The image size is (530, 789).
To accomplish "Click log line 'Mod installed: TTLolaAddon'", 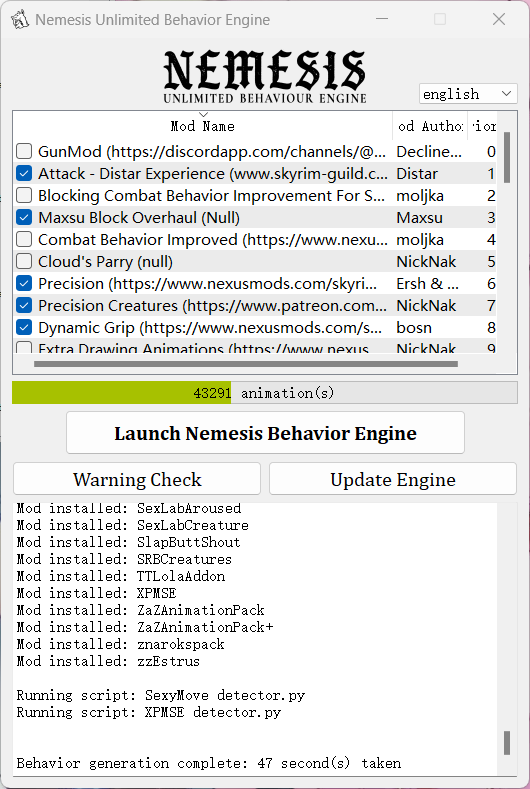I will coord(121,576).
